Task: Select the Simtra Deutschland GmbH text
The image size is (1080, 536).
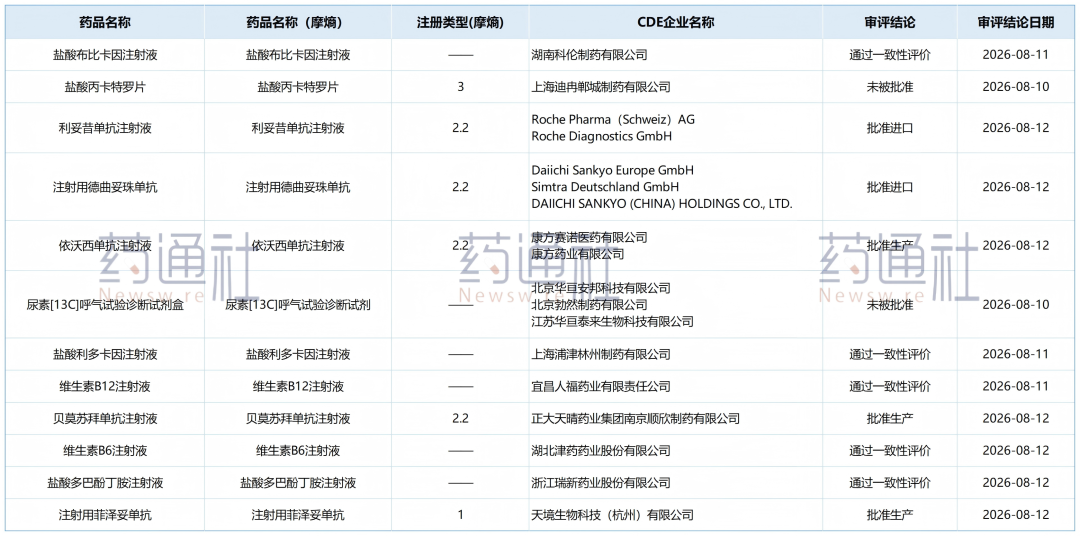Action: pos(605,187)
